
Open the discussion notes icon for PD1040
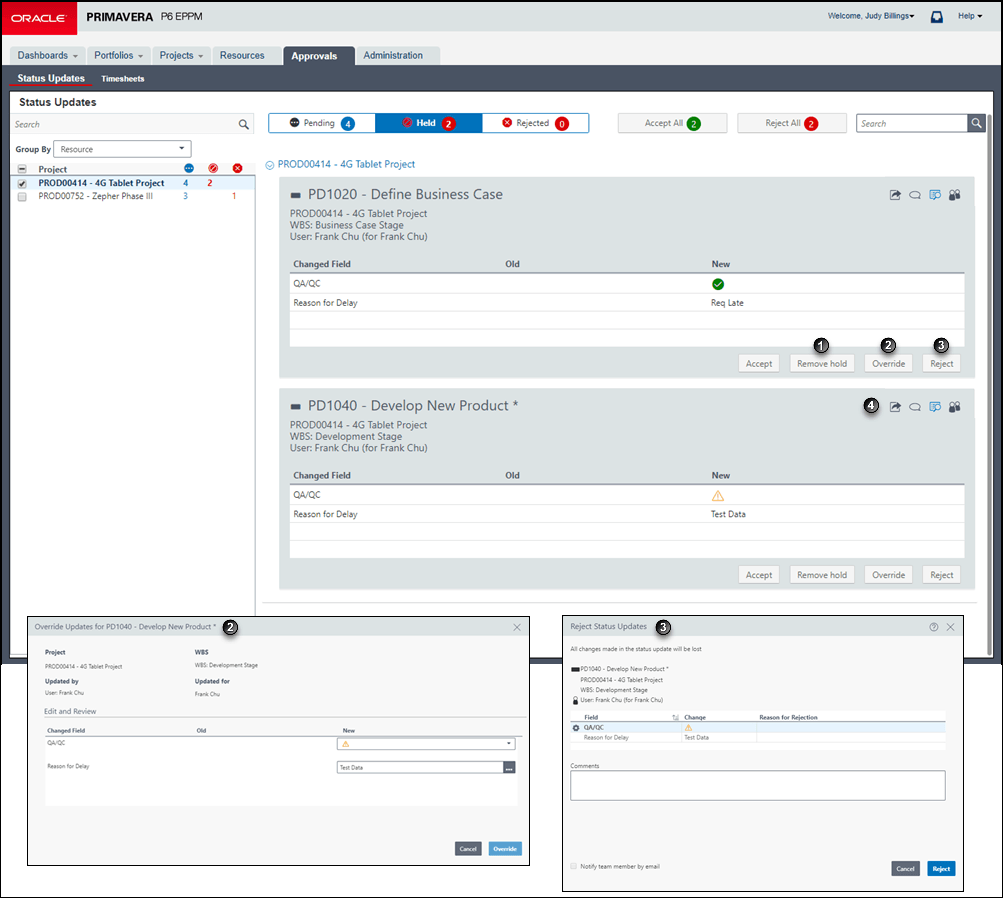(935, 407)
